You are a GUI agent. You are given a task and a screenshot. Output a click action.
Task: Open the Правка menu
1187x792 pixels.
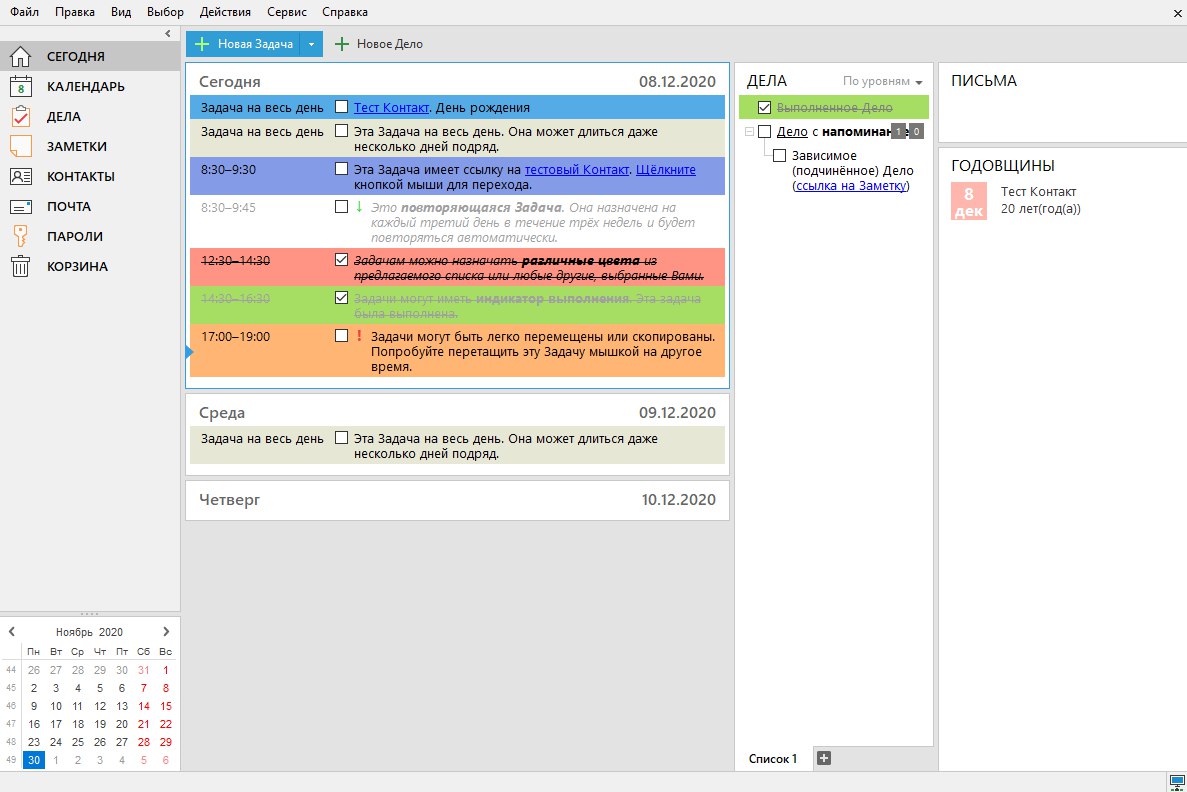tap(75, 12)
